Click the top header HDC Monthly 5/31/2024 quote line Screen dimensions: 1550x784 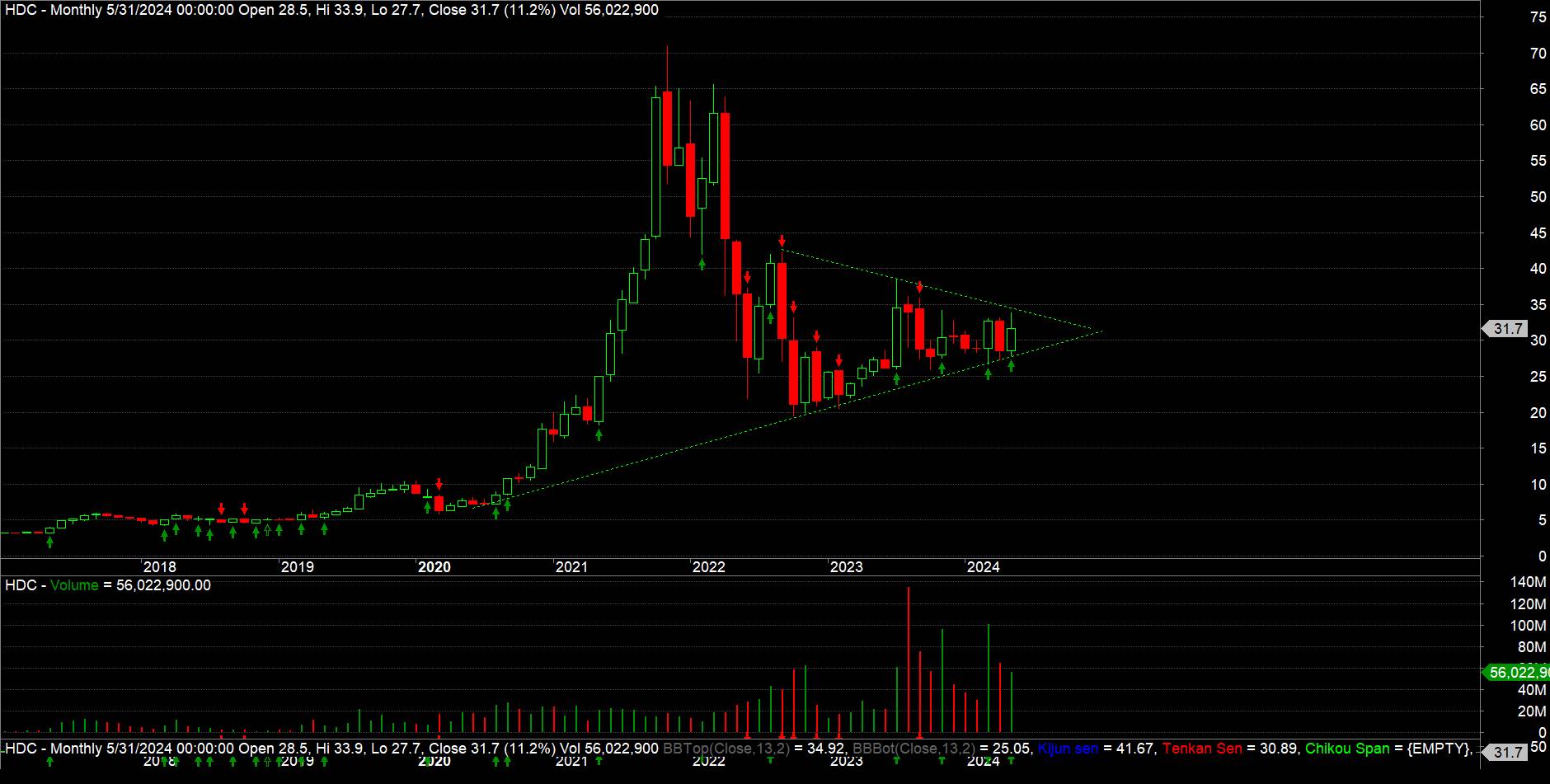[x=331, y=10]
